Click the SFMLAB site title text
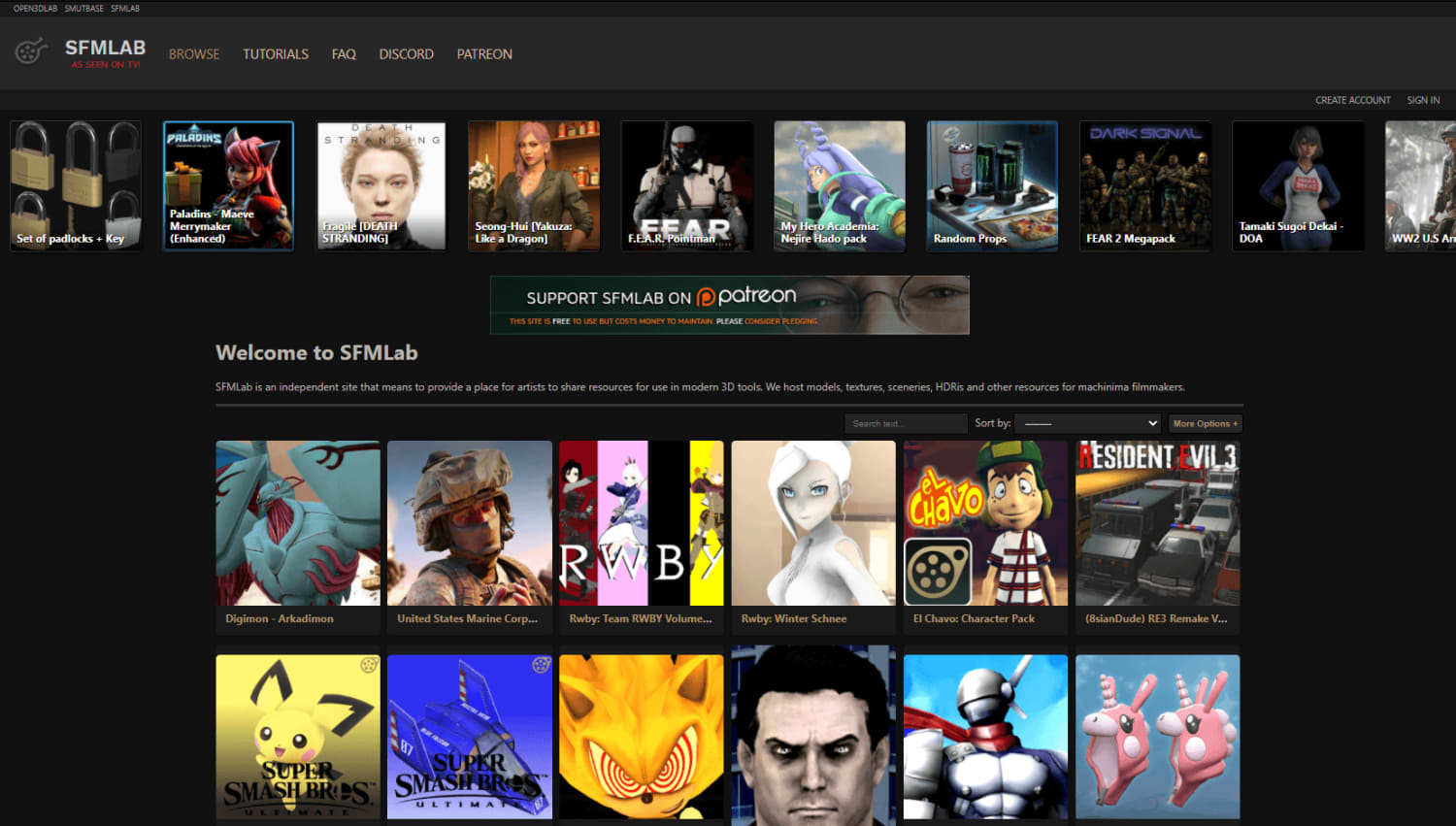 click(x=105, y=48)
